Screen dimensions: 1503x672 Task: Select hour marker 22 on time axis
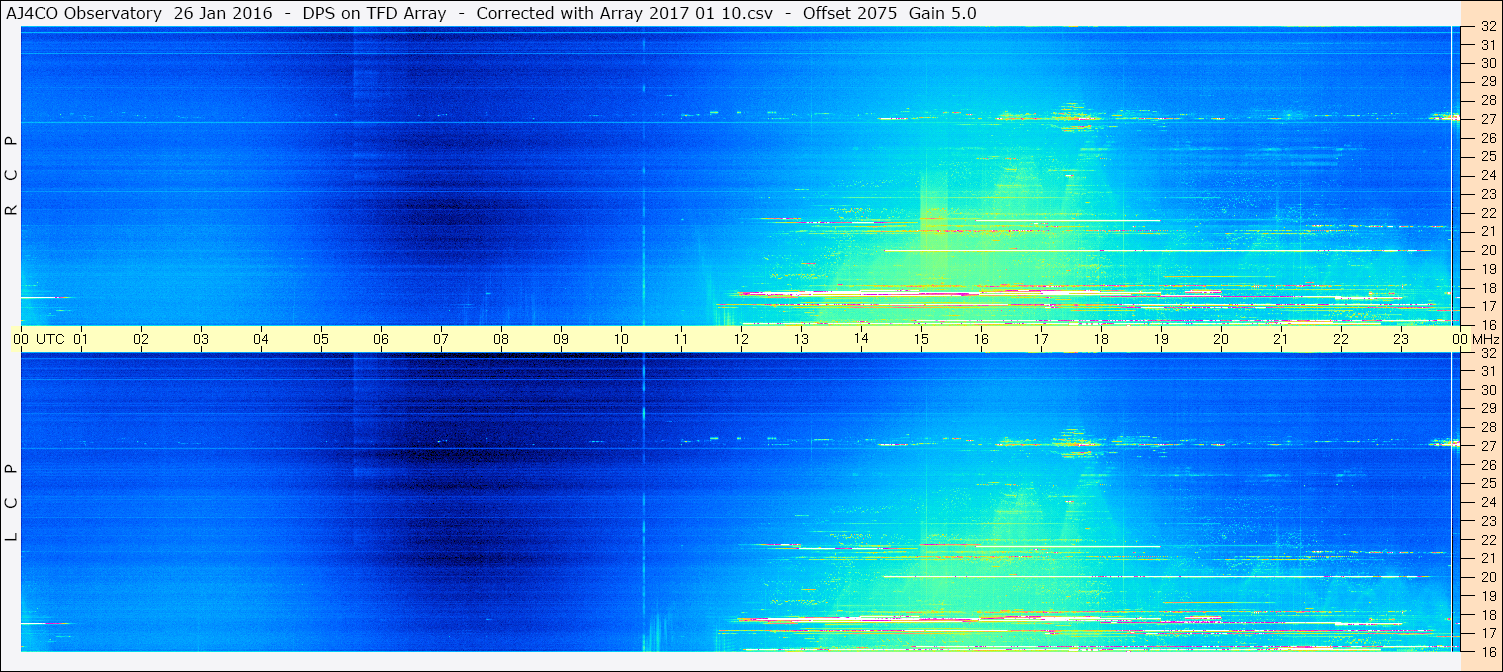coord(1341,339)
